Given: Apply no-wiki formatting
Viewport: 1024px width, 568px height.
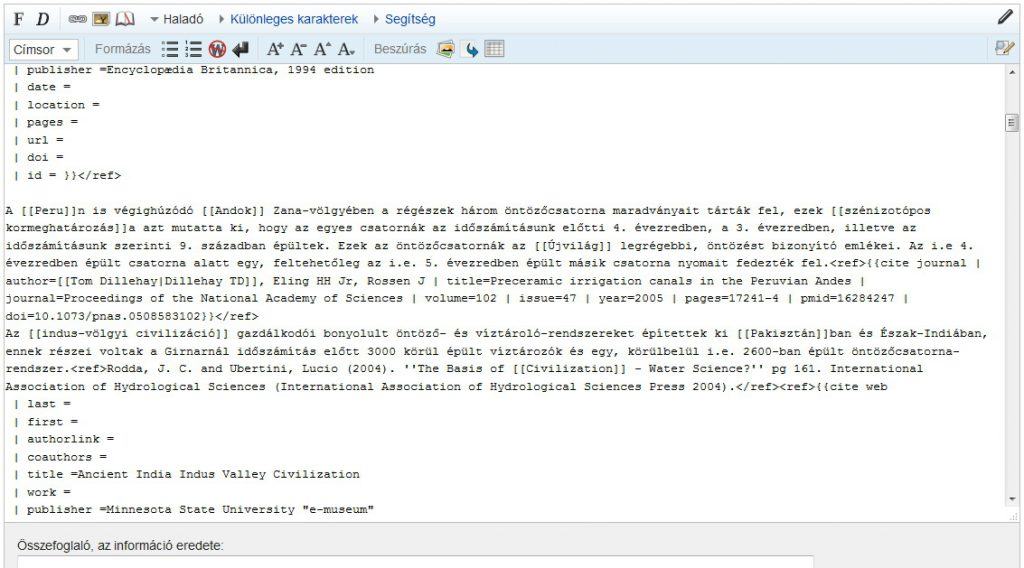Looking at the screenshot, I should pos(217,49).
